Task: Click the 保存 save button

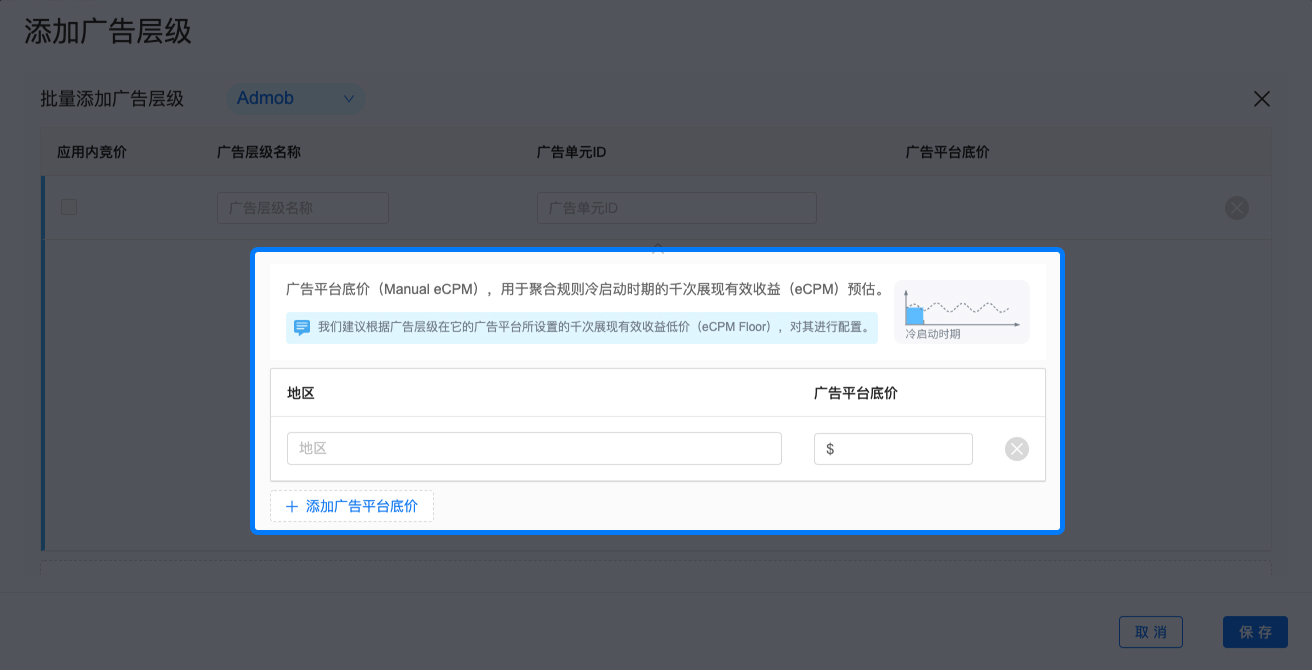Action: coord(1255,632)
